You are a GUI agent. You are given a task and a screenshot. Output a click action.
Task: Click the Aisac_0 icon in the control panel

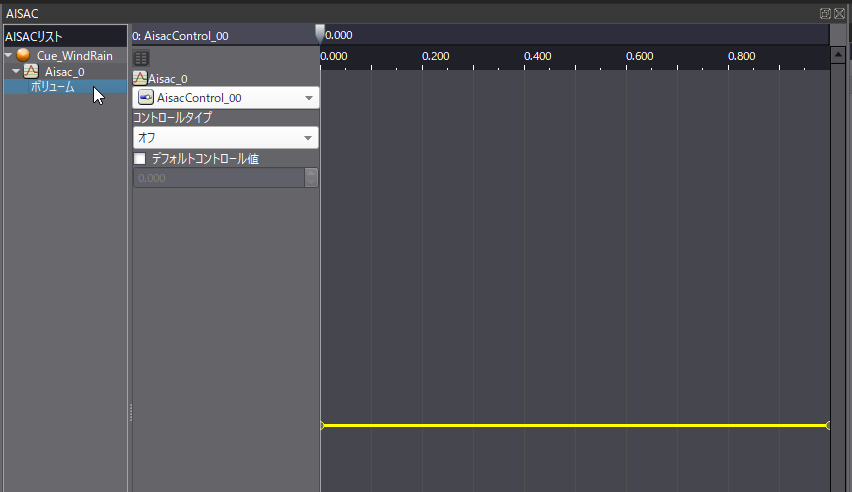(x=140, y=78)
